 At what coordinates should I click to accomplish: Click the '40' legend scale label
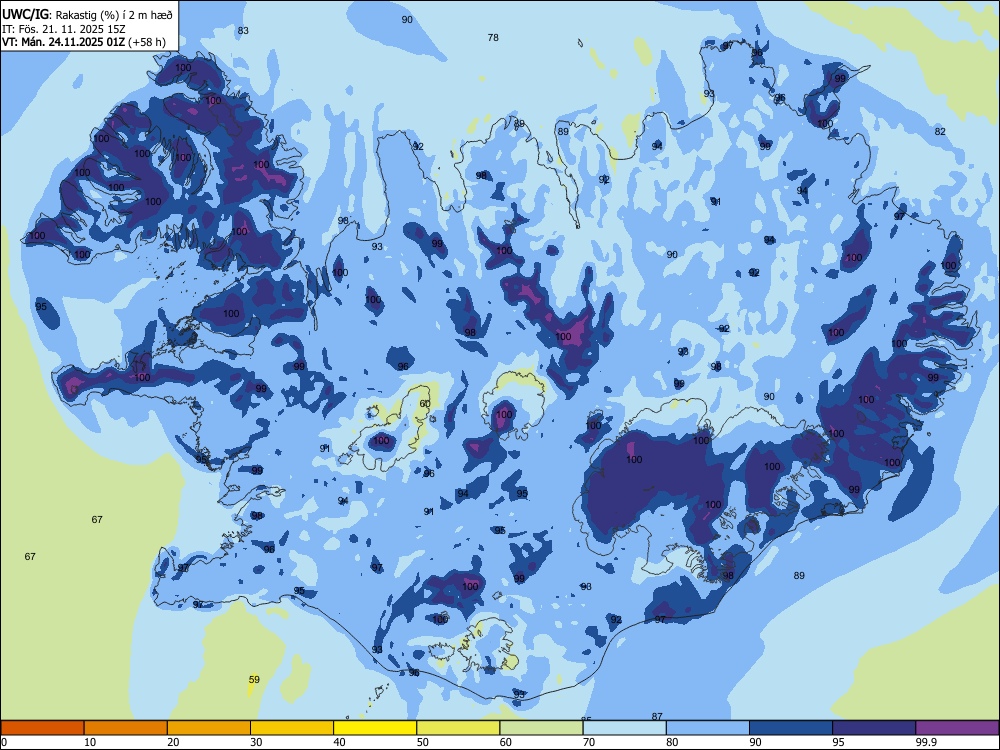[x=340, y=742]
